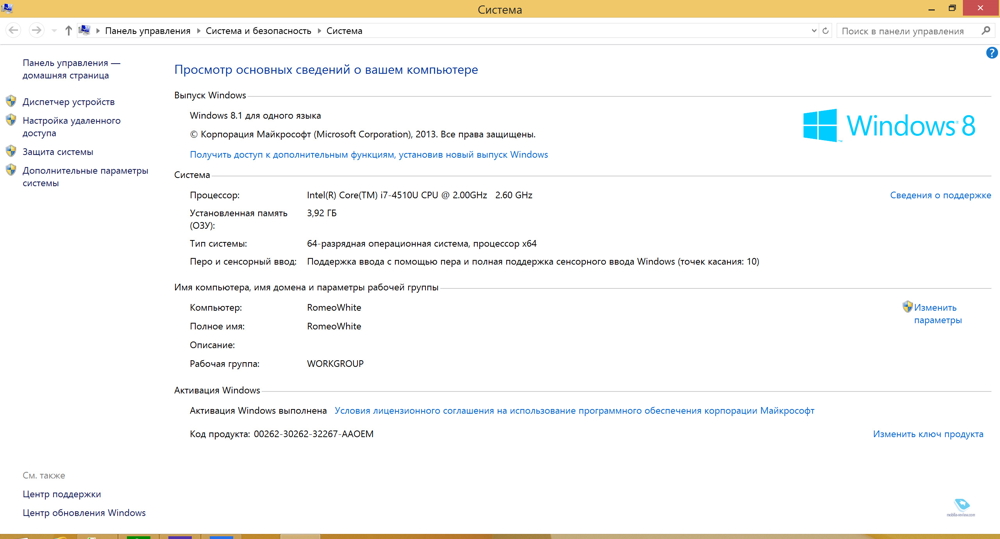Expand the arrow after Панель управления breadcrumb

(198, 31)
